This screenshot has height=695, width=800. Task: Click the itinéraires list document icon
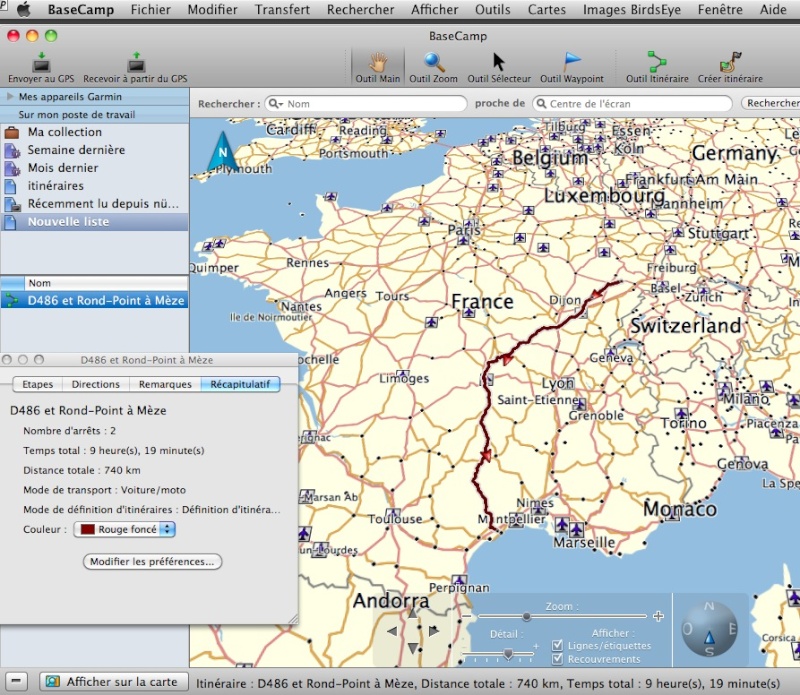coord(10,186)
